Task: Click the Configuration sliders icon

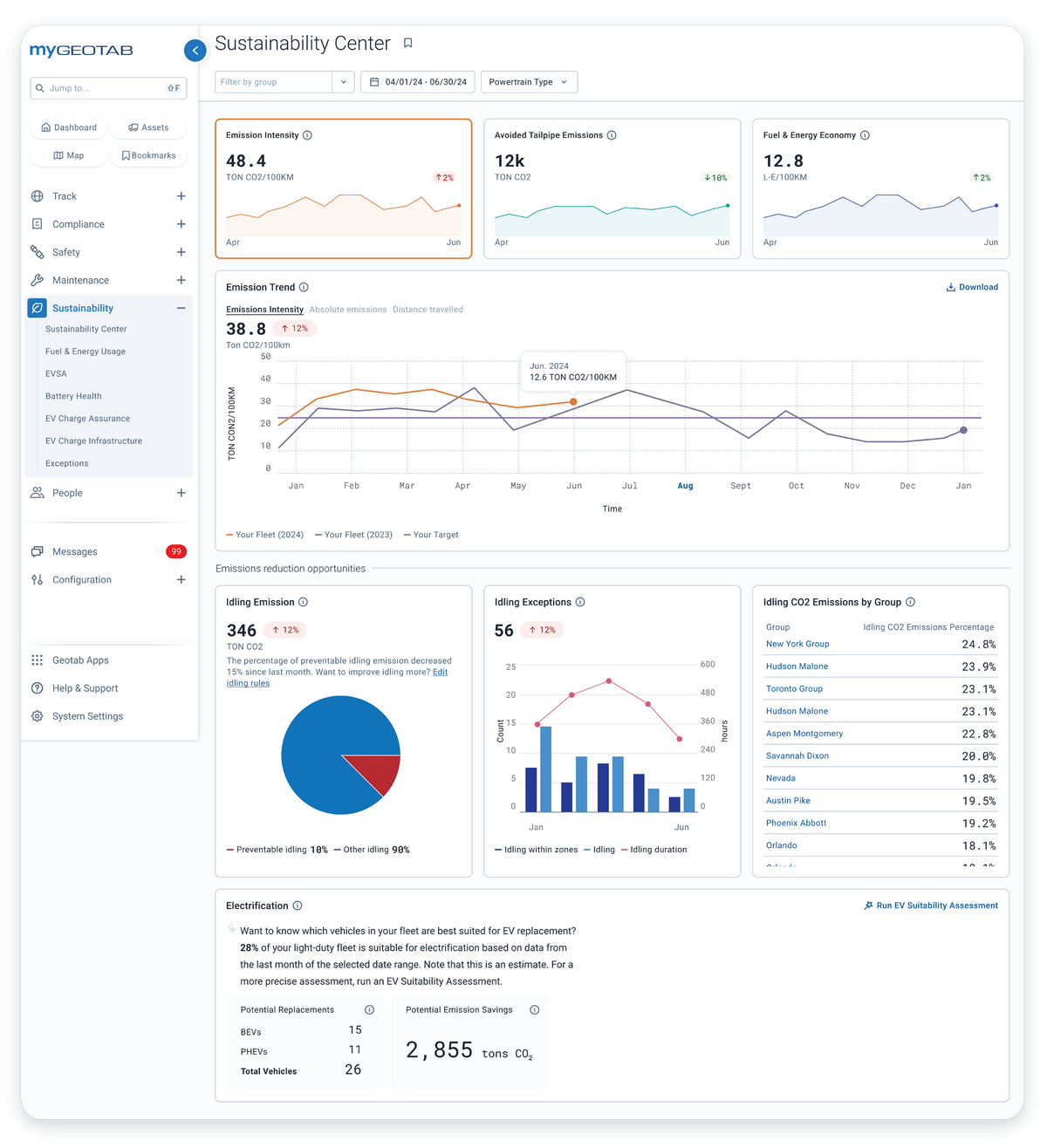Action: pos(37,579)
